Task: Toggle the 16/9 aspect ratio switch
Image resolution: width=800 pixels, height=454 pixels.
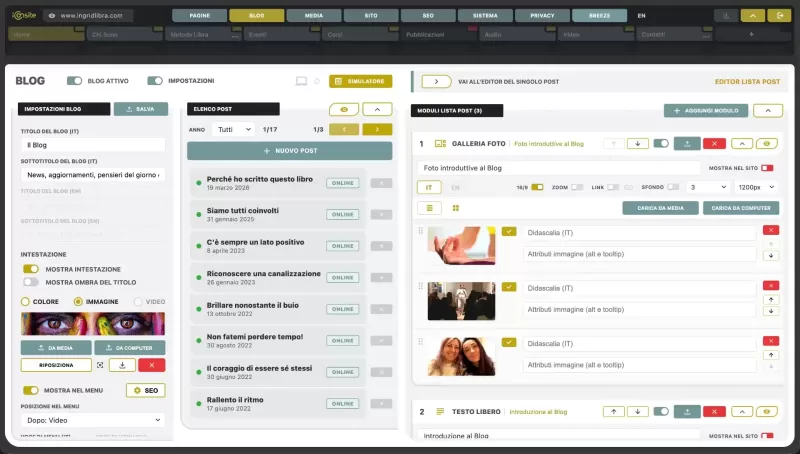Action: point(537,187)
